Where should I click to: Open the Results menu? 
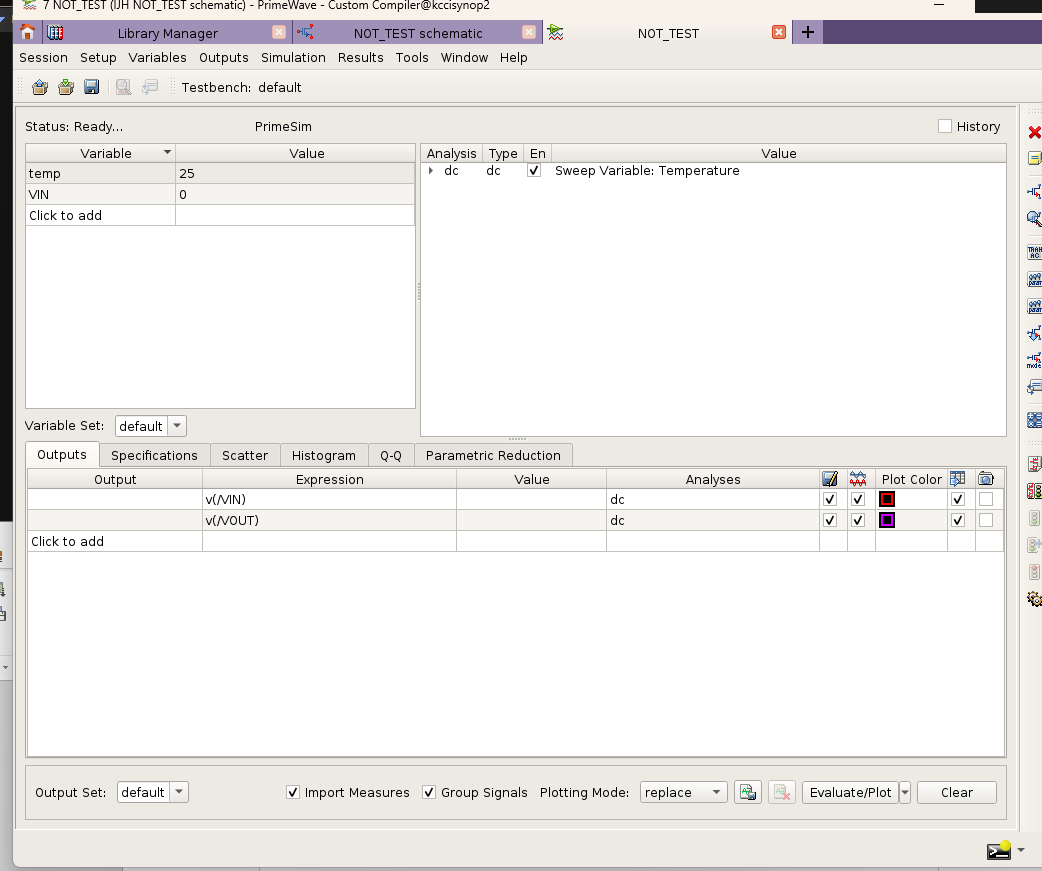click(x=360, y=58)
